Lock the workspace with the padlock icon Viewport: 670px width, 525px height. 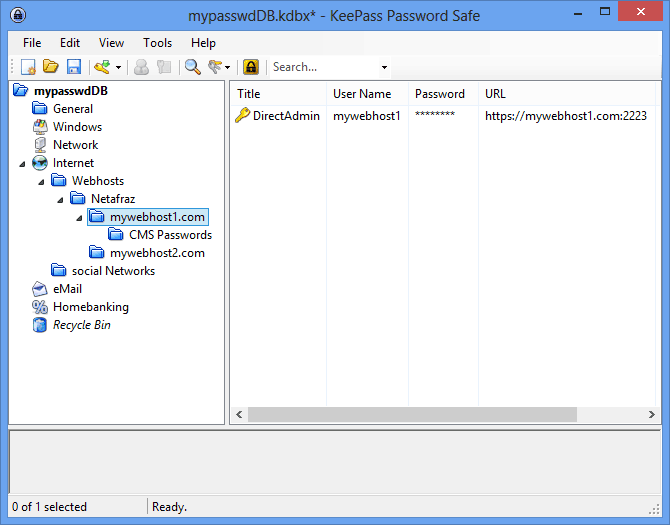click(x=251, y=67)
